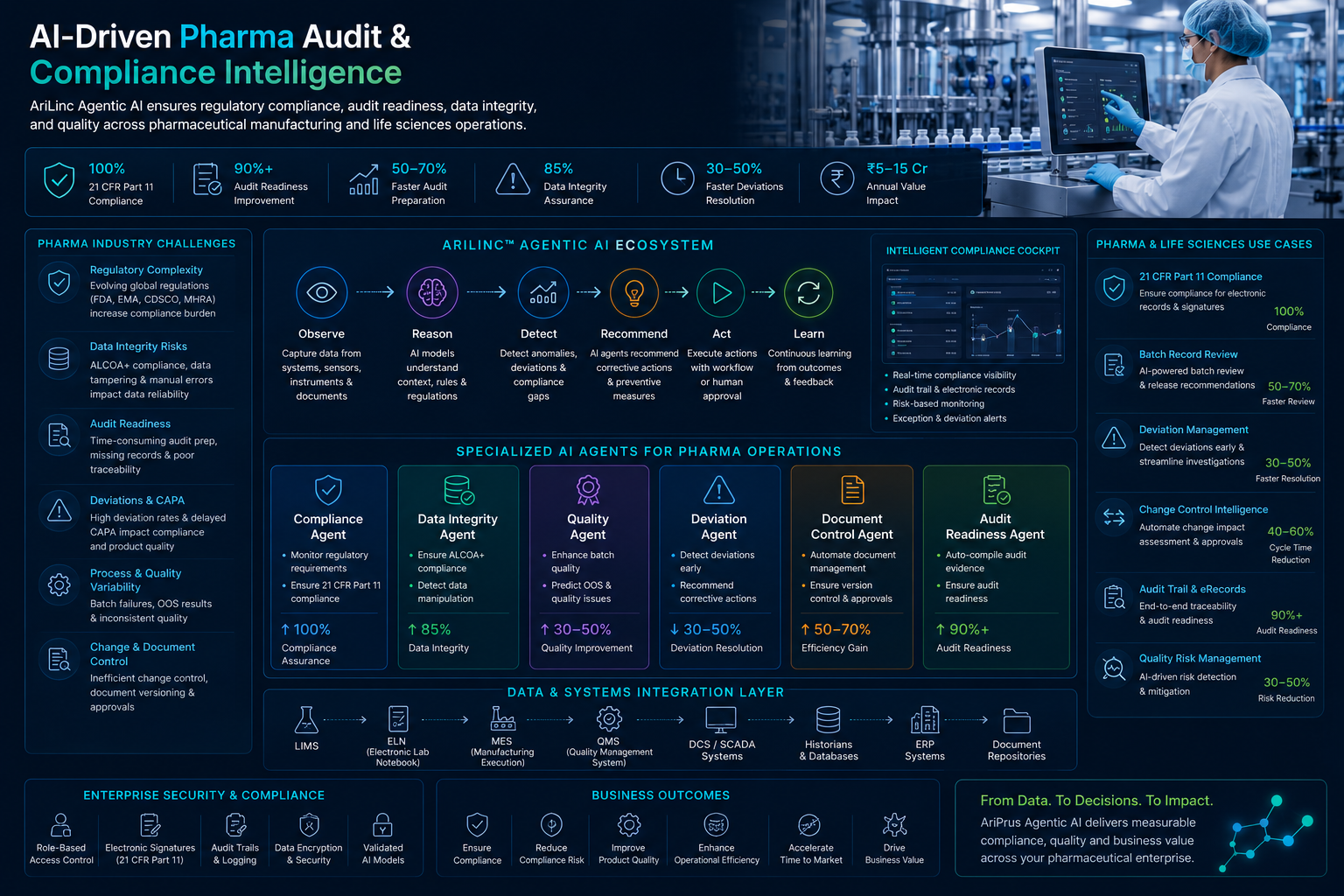
Task: Click the Quality Risk Management heading
Action: (x=1200, y=658)
